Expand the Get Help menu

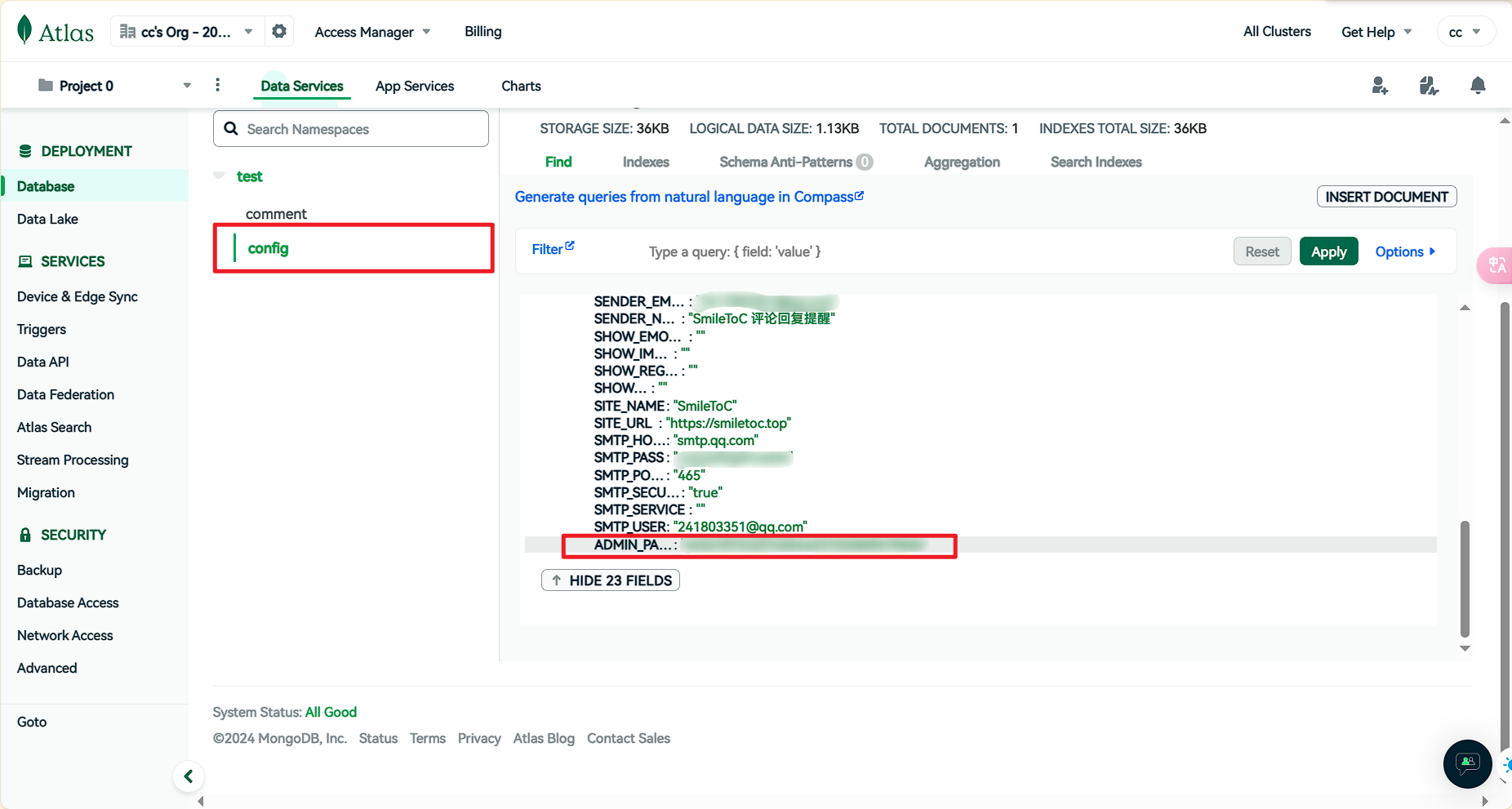[x=1376, y=32]
